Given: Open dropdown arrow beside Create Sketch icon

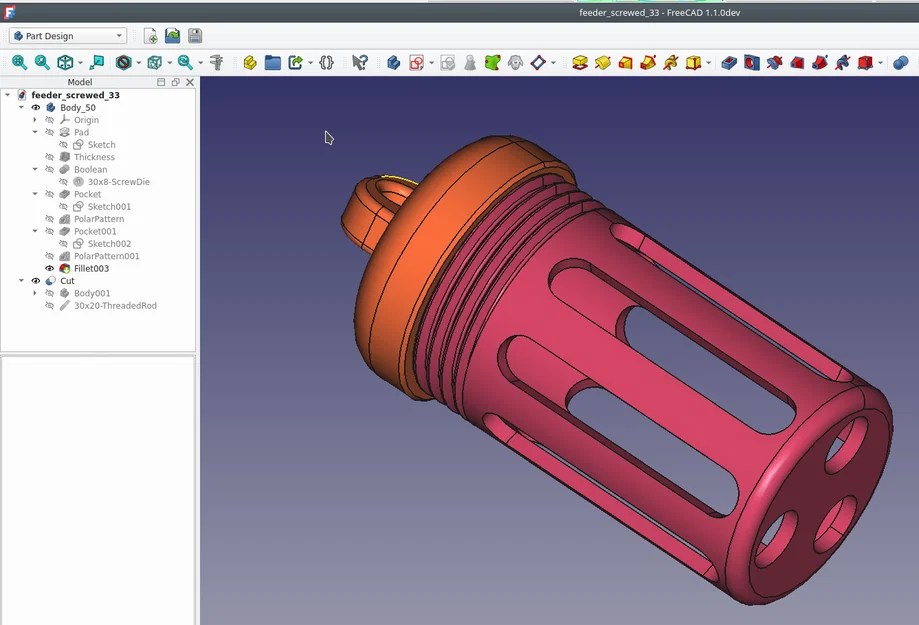Looking at the screenshot, I should tap(431, 63).
